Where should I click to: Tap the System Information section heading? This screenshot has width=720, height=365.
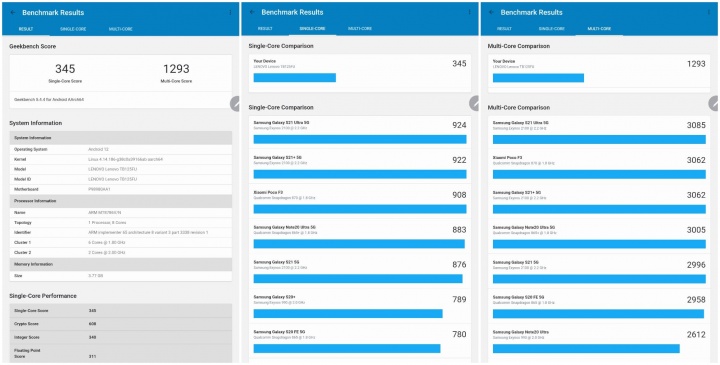(35, 123)
